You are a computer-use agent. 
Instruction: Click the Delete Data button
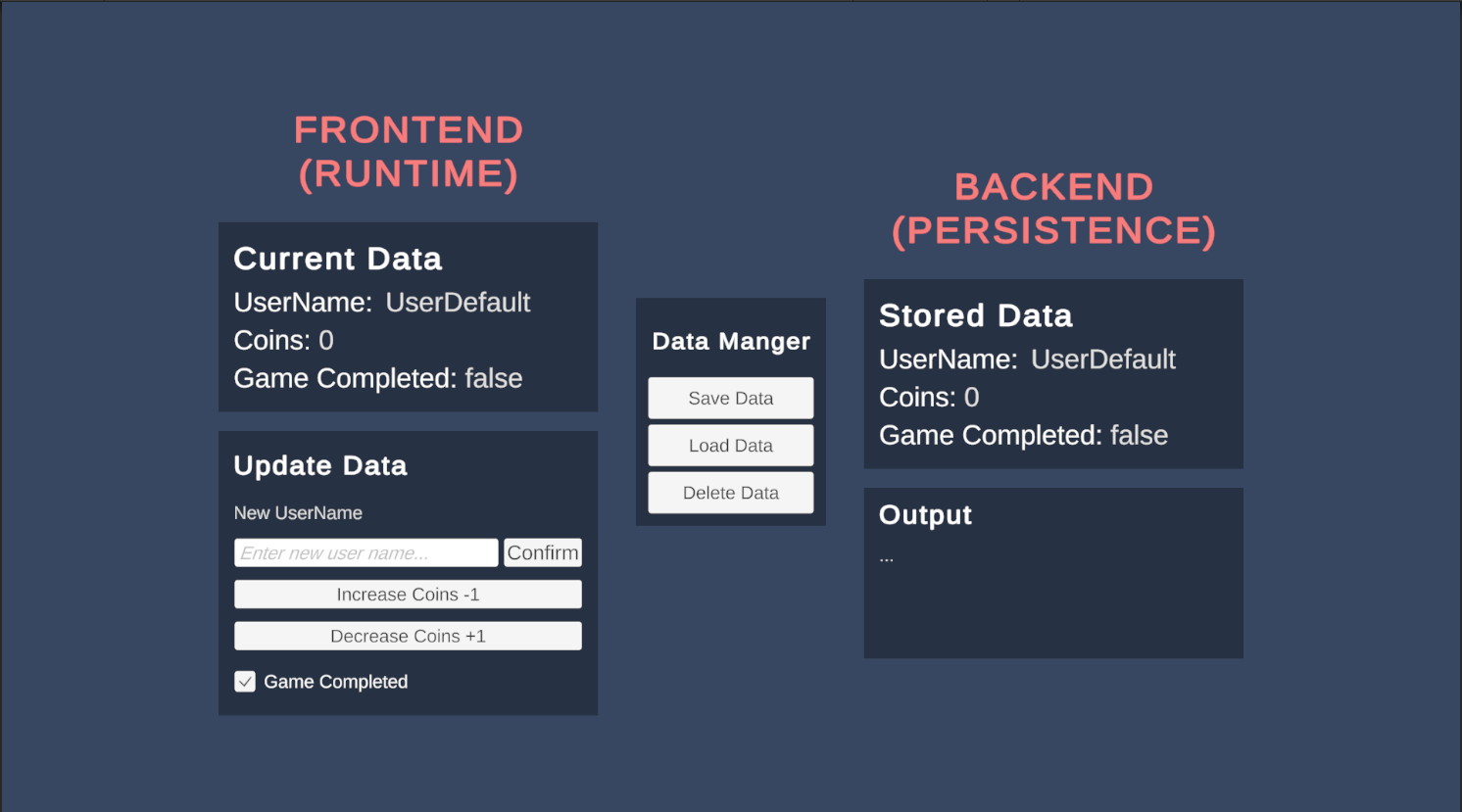pyautogui.click(x=730, y=493)
